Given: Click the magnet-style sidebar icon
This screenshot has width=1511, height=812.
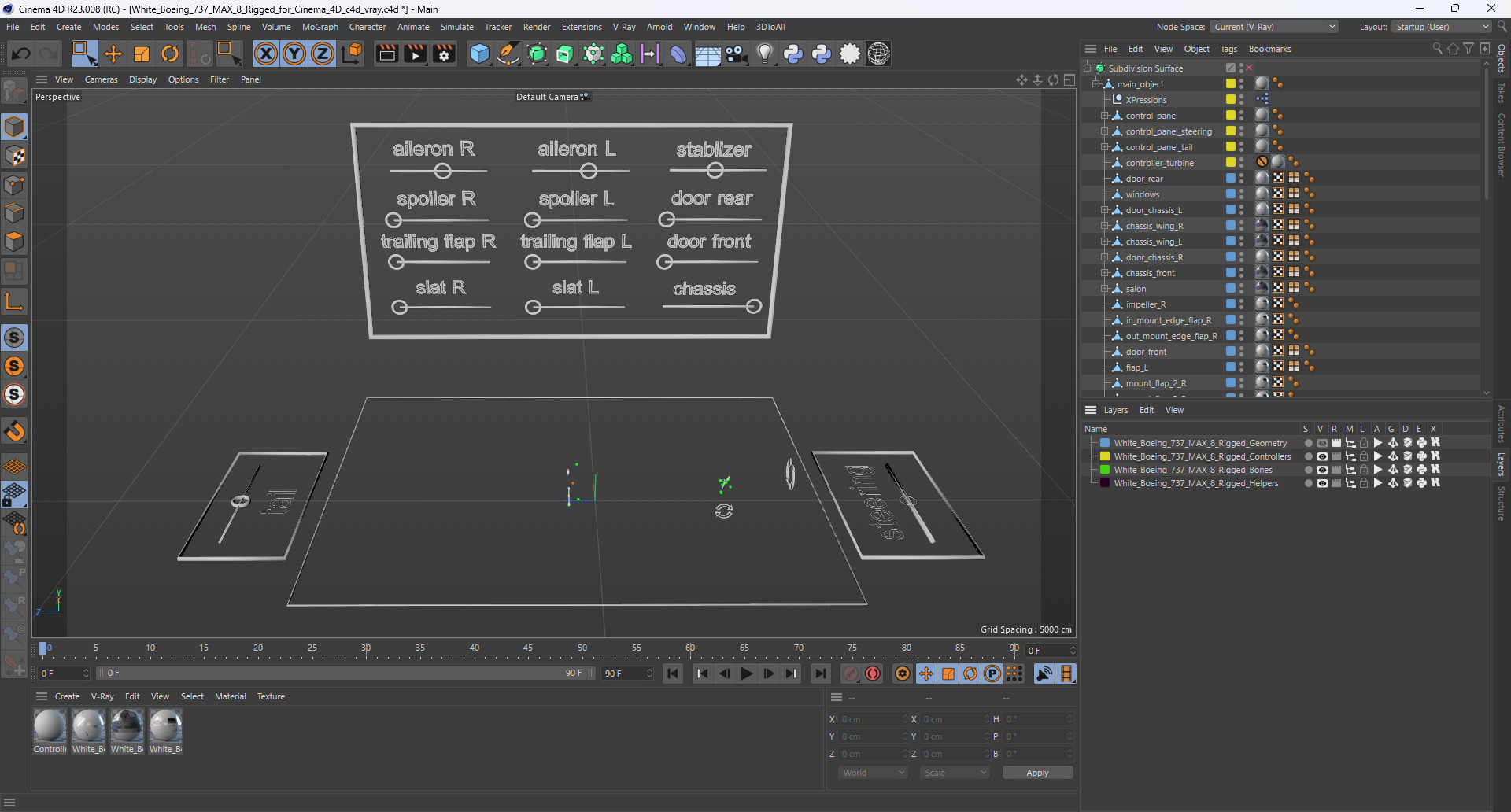Looking at the screenshot, I should 14,431.
